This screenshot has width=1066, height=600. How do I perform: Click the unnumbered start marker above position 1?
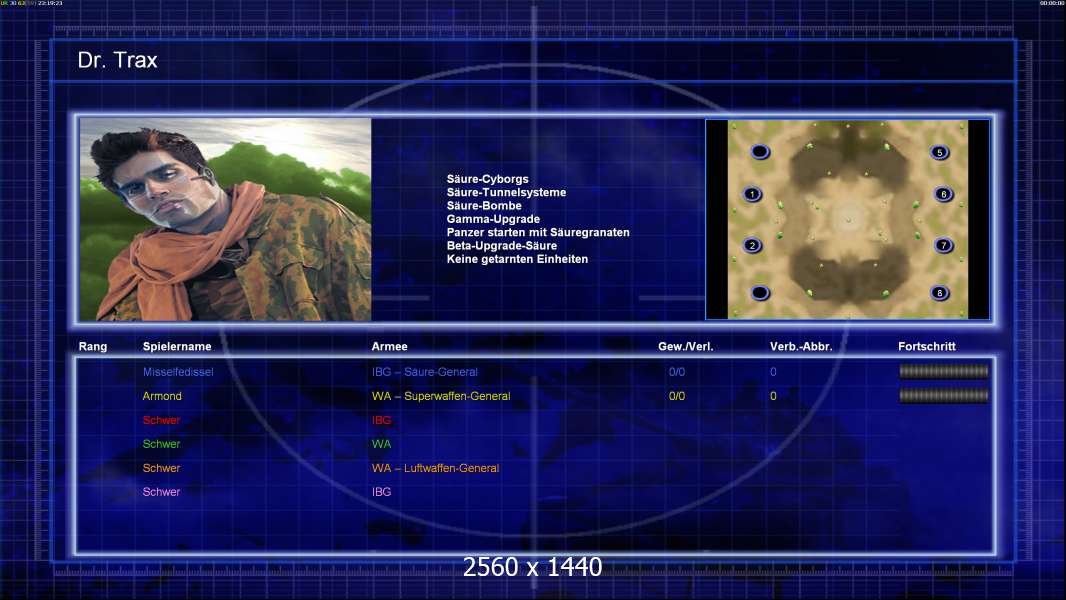pyautogui.click(x=760, y=152)
